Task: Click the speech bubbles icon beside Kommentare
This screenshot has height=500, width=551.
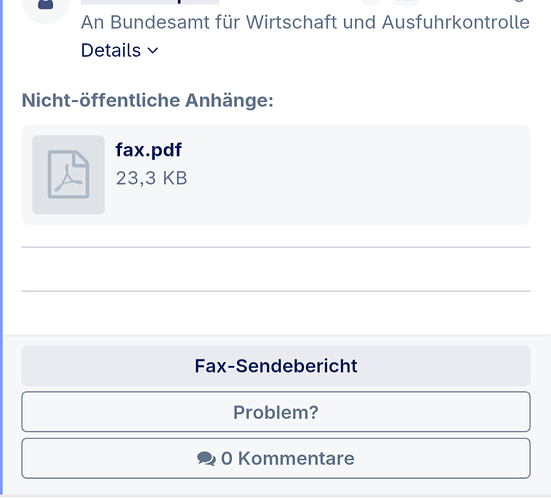Action: coord(206,459)
